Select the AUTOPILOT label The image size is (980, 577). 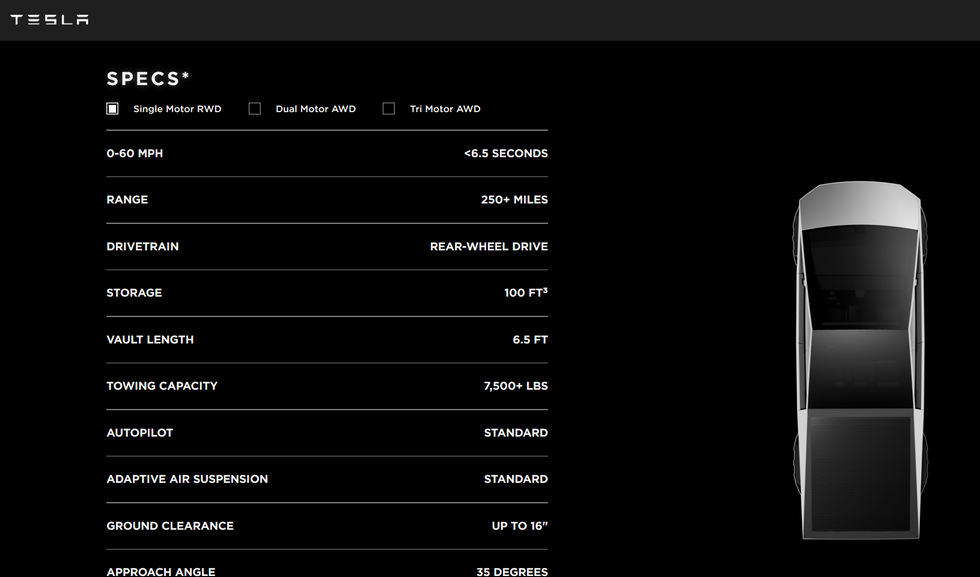(x=139, y=433)
